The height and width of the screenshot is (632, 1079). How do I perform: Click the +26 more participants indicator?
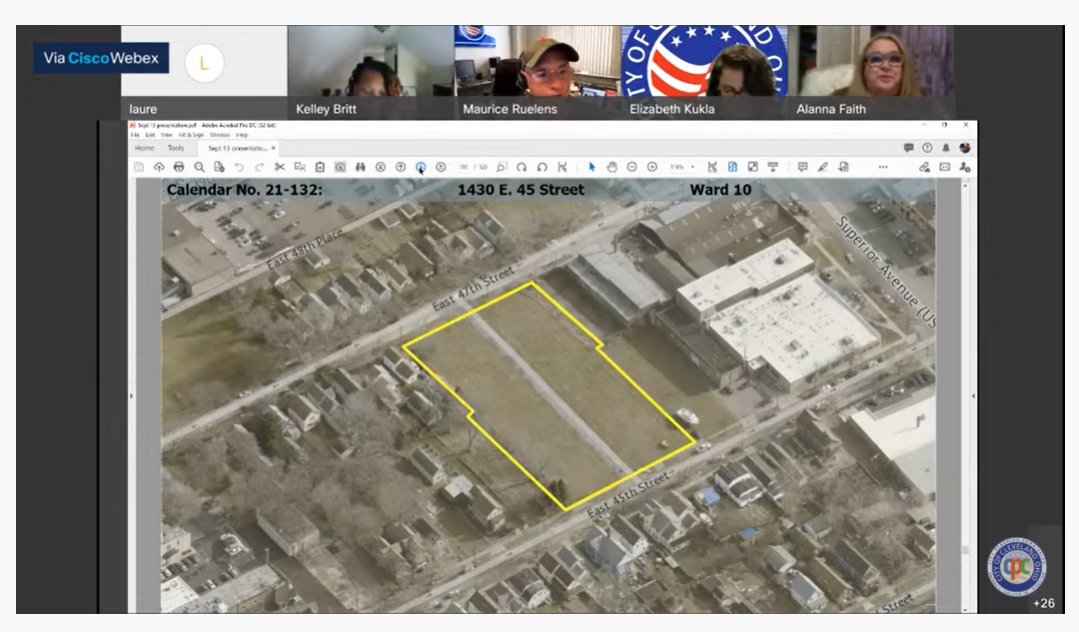point(1043,603)
